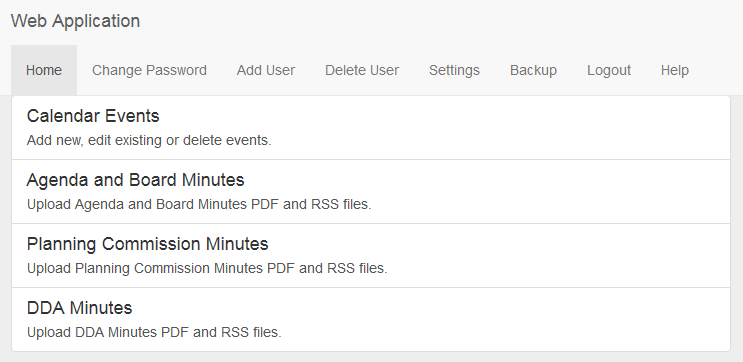743x362 pixels.
Task: Open the Agenda and Board Minutes heading
Action: [x=136, y=180]
